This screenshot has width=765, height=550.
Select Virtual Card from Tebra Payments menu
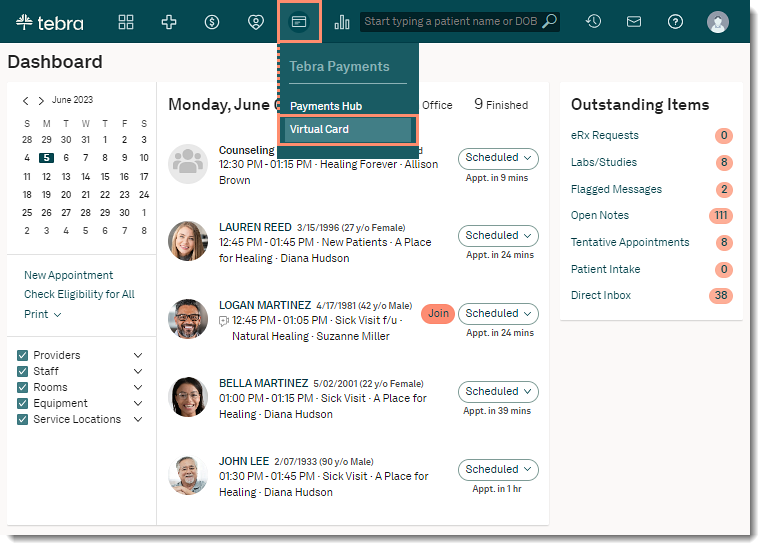click(x=345, y=130)
